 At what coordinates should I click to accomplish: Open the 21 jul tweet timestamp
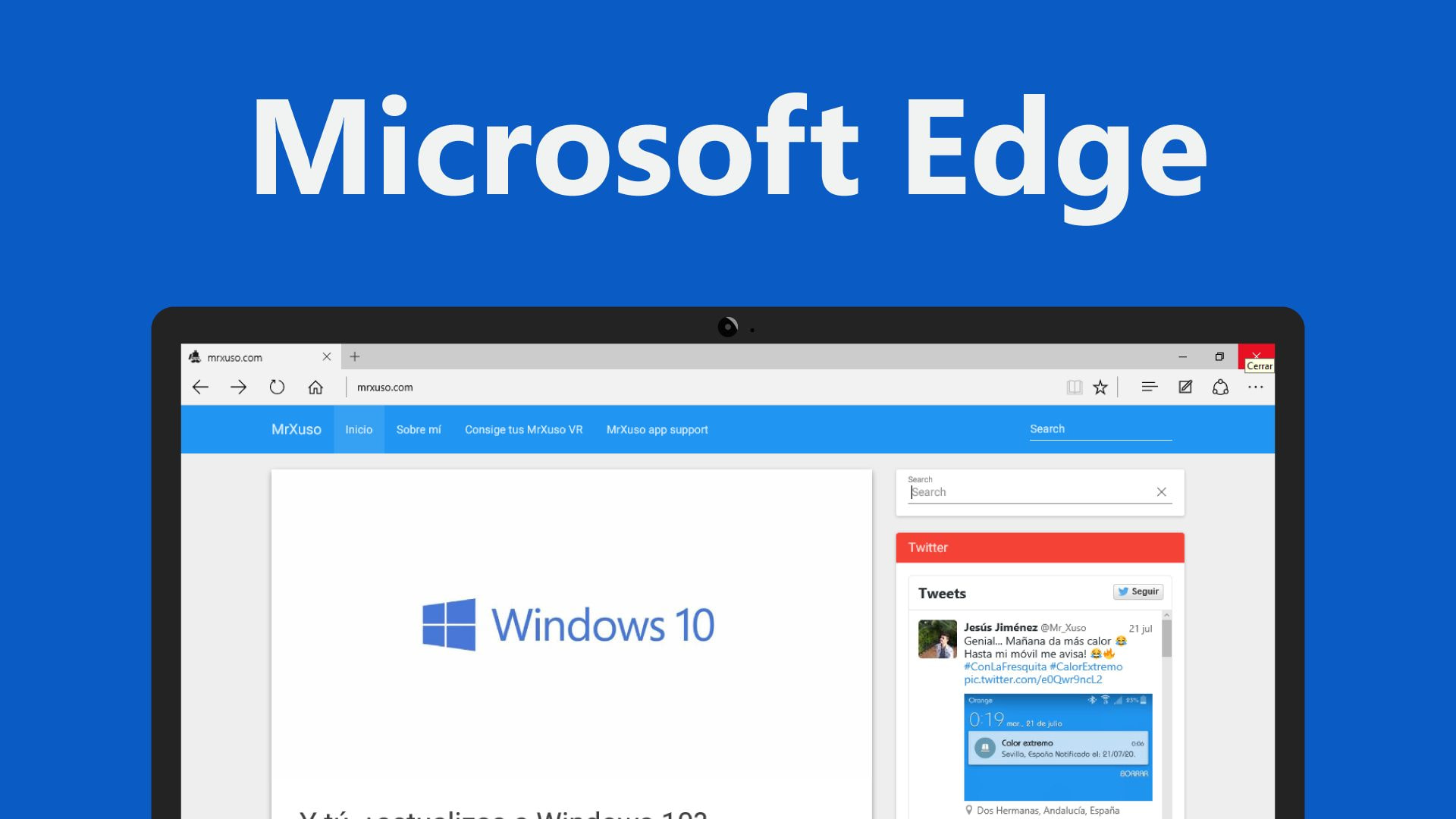pos(1140,628)
